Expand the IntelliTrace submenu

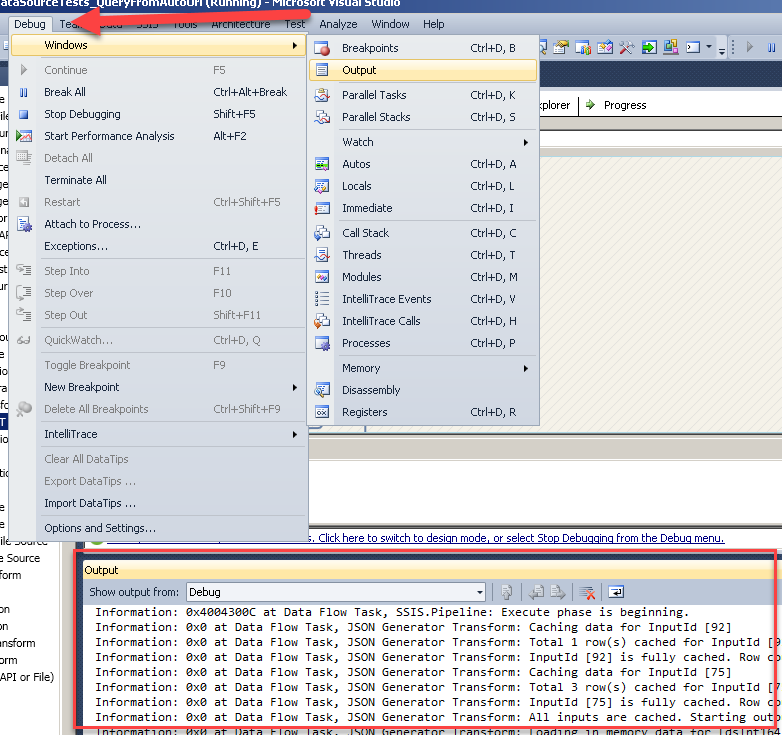tap(158, 434)
